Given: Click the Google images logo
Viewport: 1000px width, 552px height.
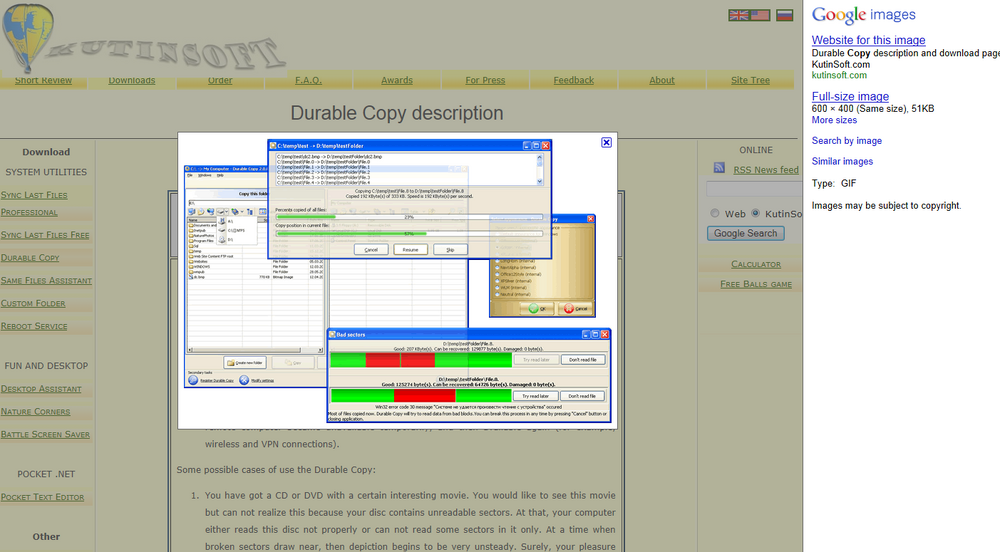Looking at the screenshot, I should coord(864,15).
